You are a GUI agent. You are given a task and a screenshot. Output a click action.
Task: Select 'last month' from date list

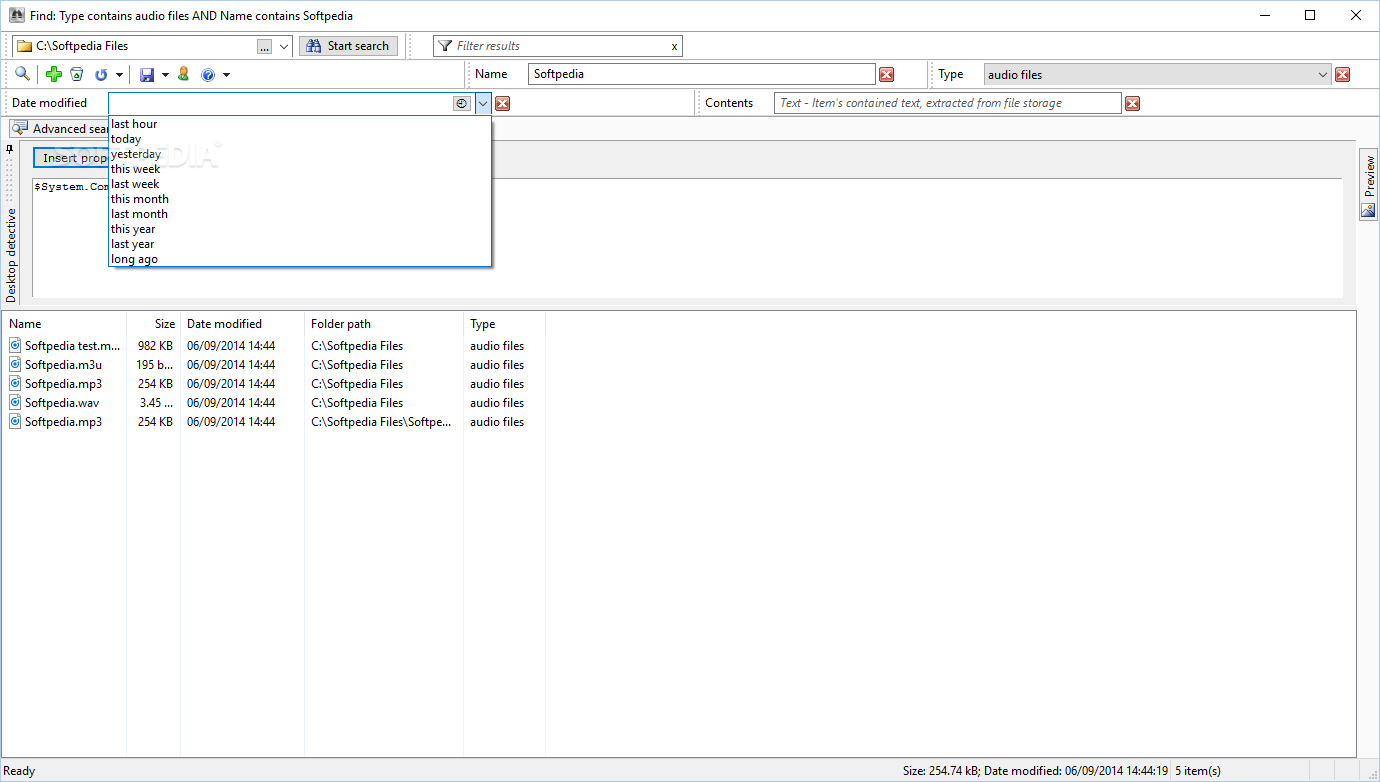pos(300,214)
